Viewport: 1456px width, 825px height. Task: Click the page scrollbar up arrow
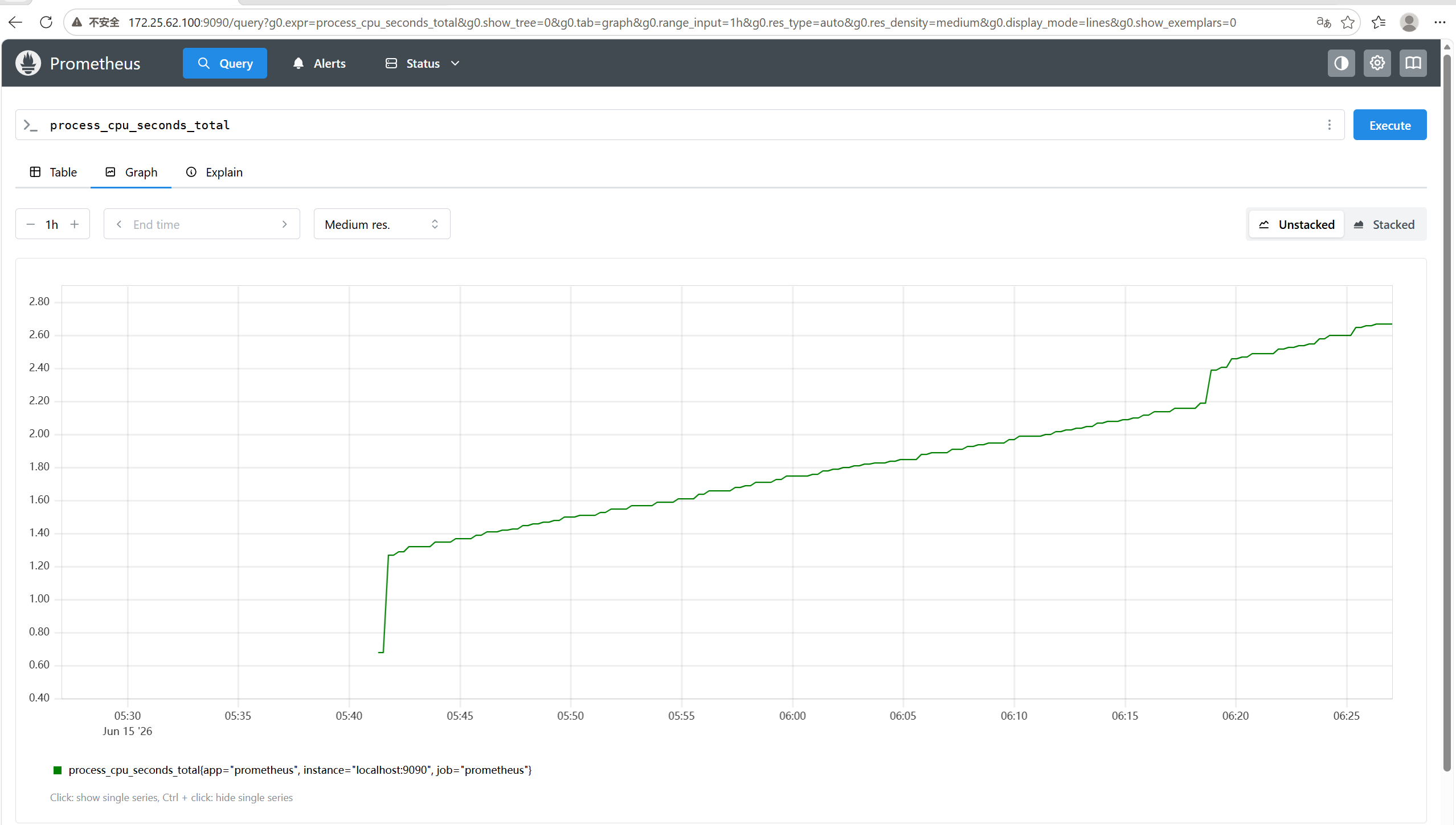(x=1447, y=47)
